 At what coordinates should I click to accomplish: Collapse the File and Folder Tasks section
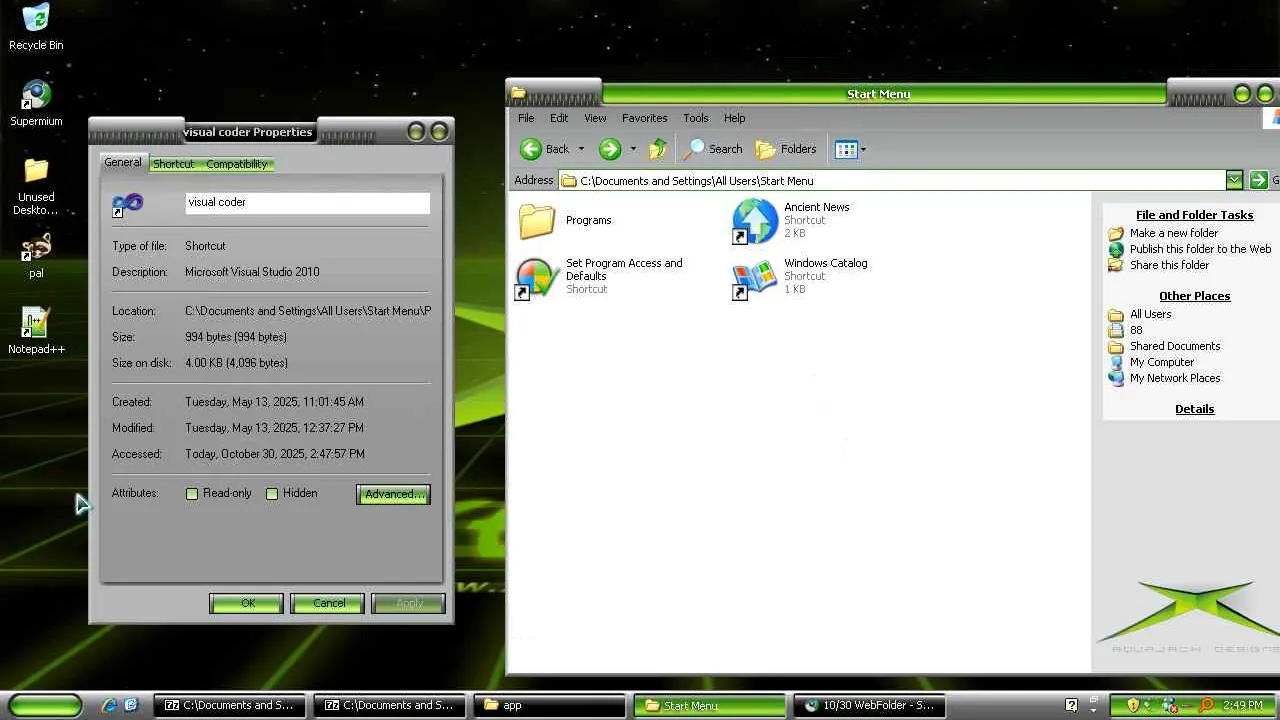(1194, 215)
